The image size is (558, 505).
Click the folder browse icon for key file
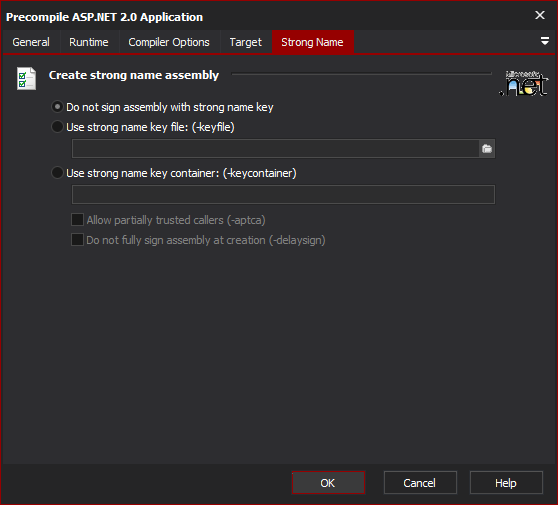click(x=487, y=148)
